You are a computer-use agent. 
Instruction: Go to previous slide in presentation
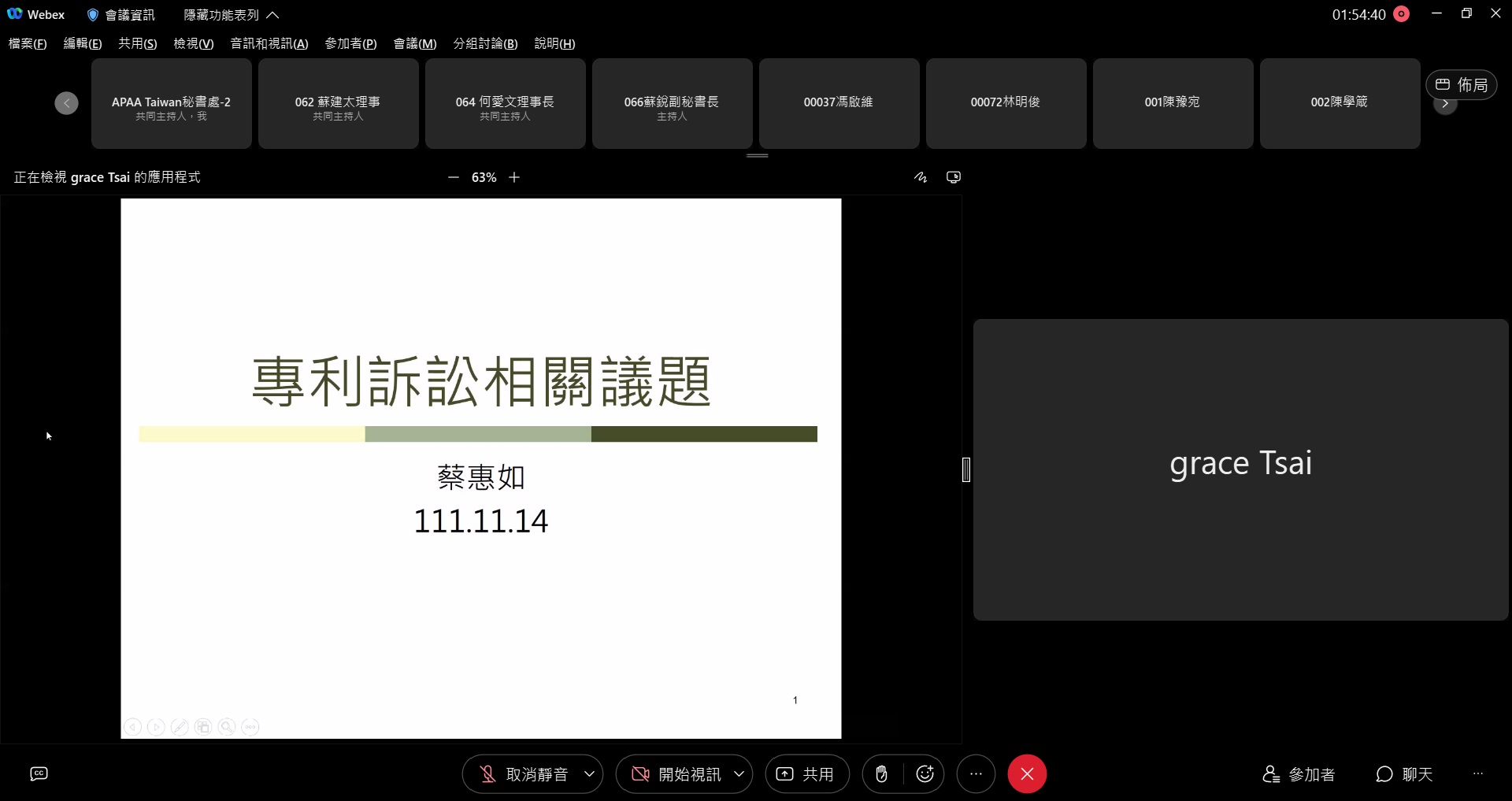[133, 727]
